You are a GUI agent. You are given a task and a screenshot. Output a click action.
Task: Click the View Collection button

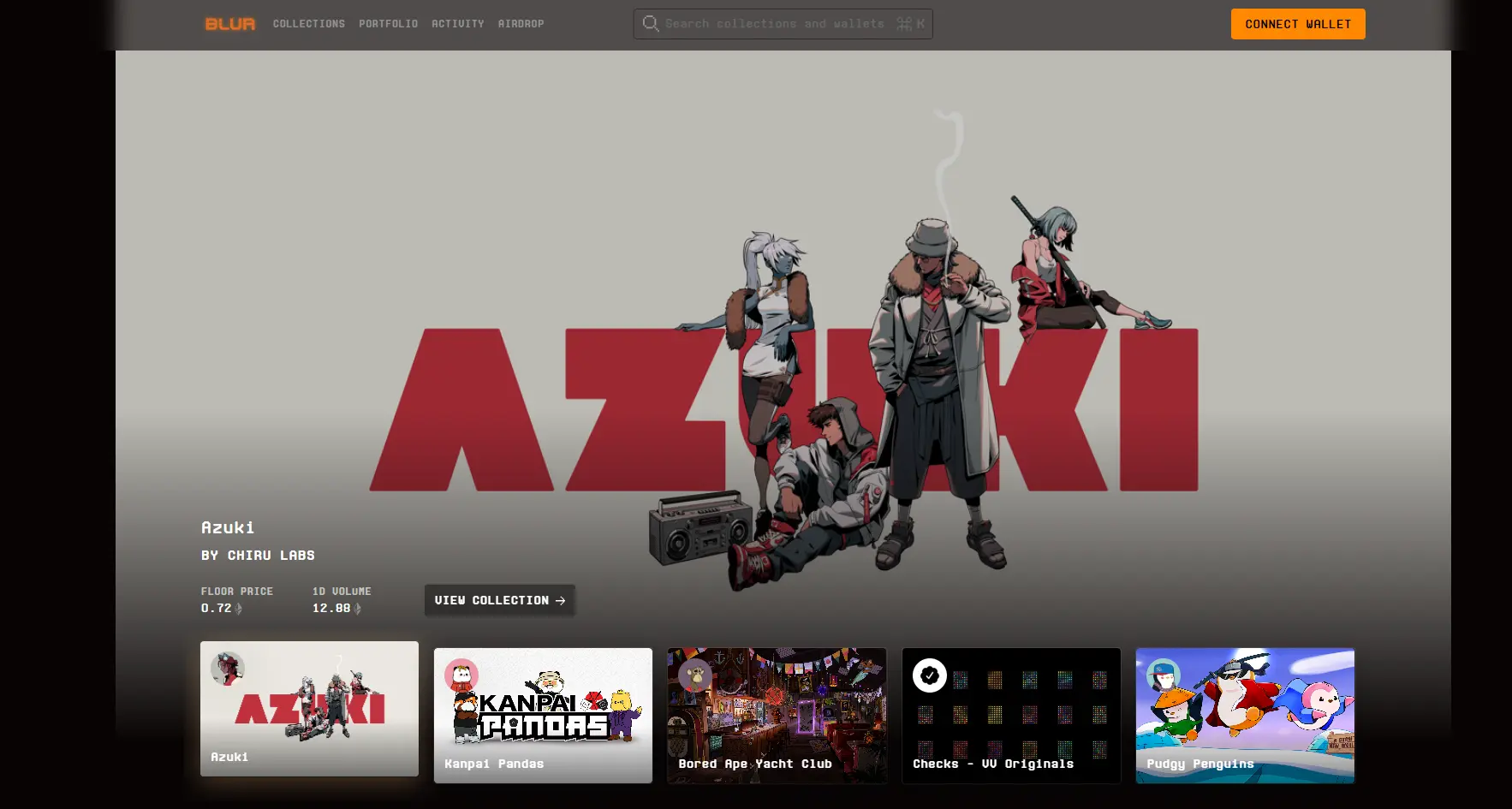point(499,600)
